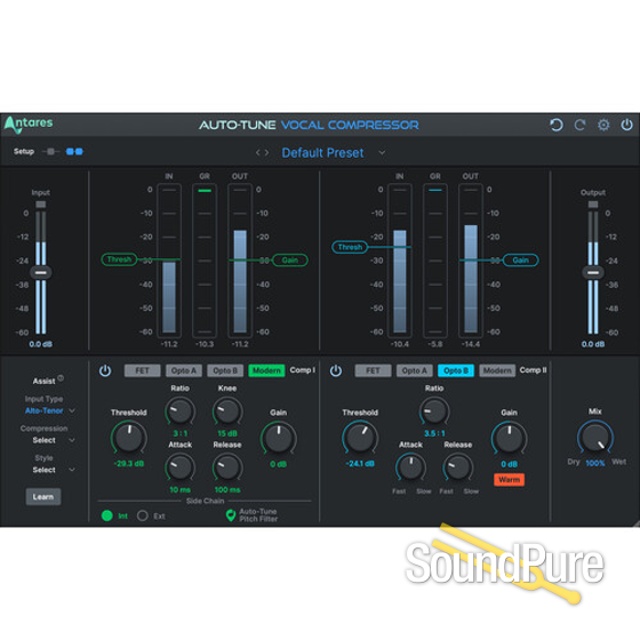Toggle Comp I power button
The image size is (640, 640).
pyautogui.click(x=105, y=371)
